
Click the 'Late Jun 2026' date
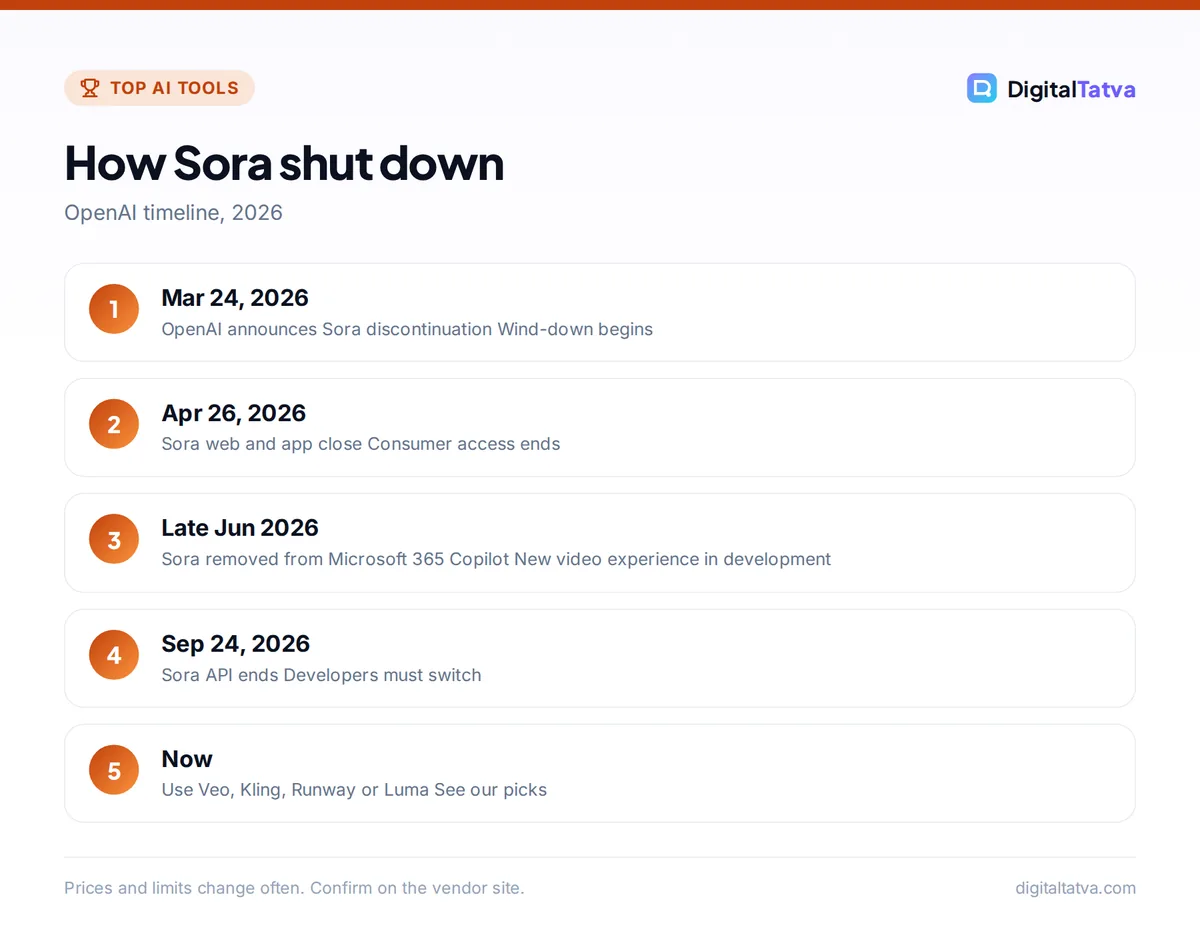click(240, 528)
